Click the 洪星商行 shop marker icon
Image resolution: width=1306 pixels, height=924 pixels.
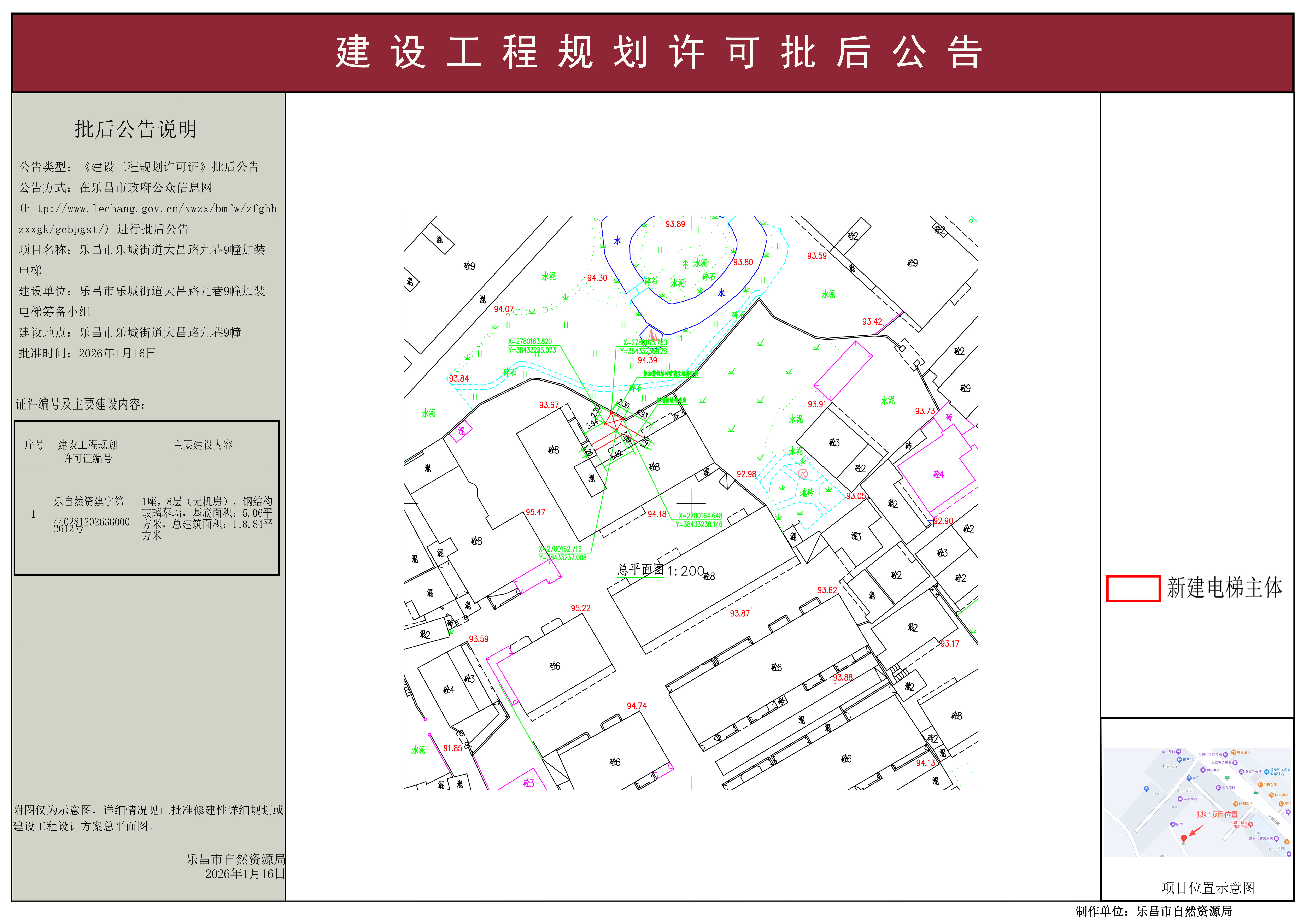[x=1180, y=799]
